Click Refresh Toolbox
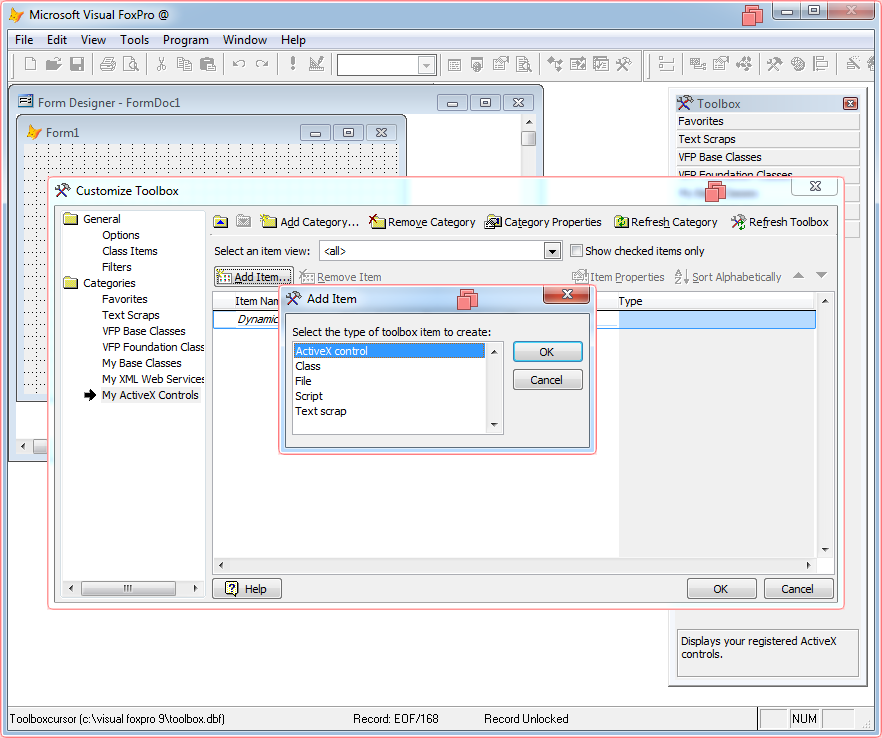Screen dimensions: 882x738 pos(780,222)
